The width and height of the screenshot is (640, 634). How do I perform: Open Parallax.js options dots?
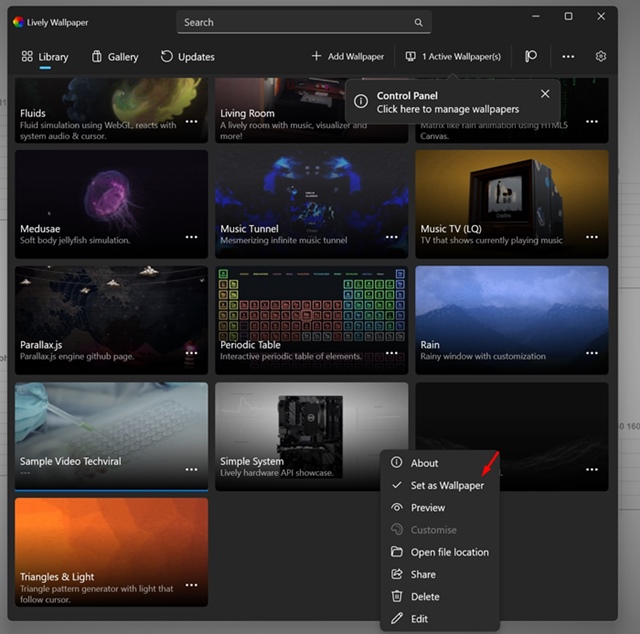click(191, 353)
